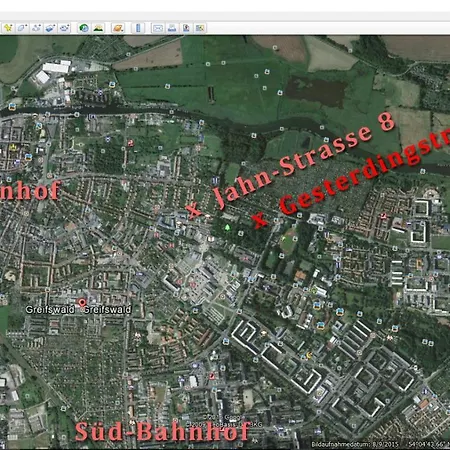Image resolution: width=450 pixels, height=450 pixels.
Task: Click the Email envelope icon
Action: [x=158, y=28]
